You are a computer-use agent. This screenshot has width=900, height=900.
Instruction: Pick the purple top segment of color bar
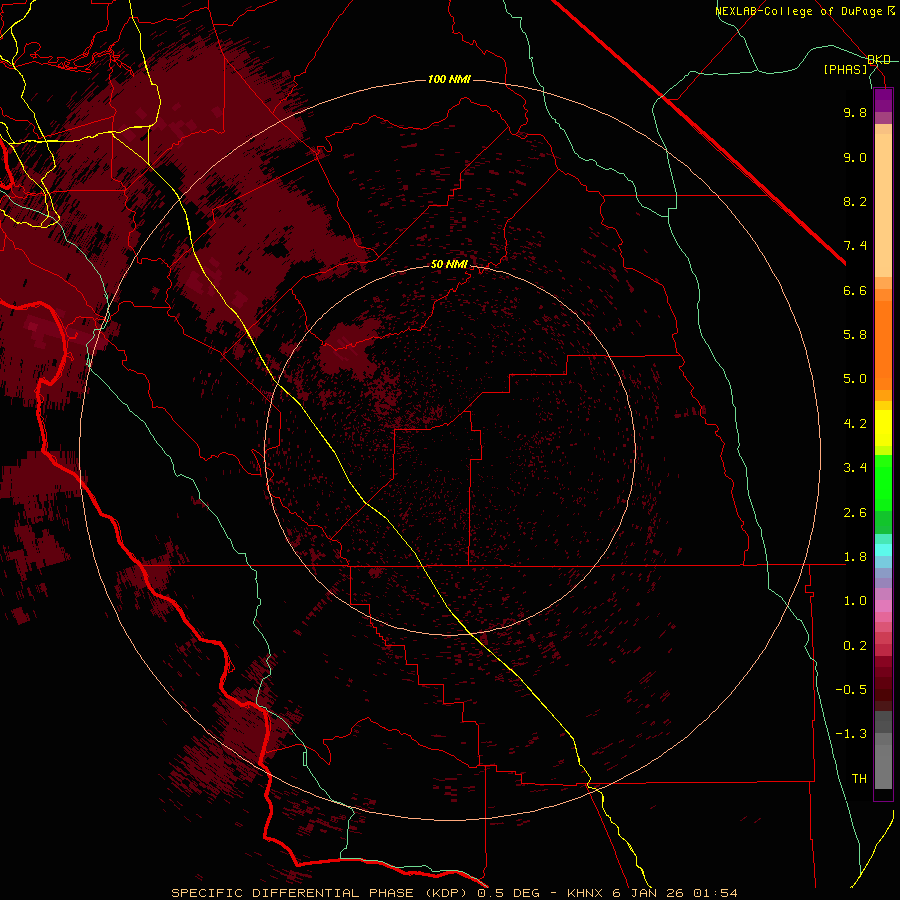[883, 100]
